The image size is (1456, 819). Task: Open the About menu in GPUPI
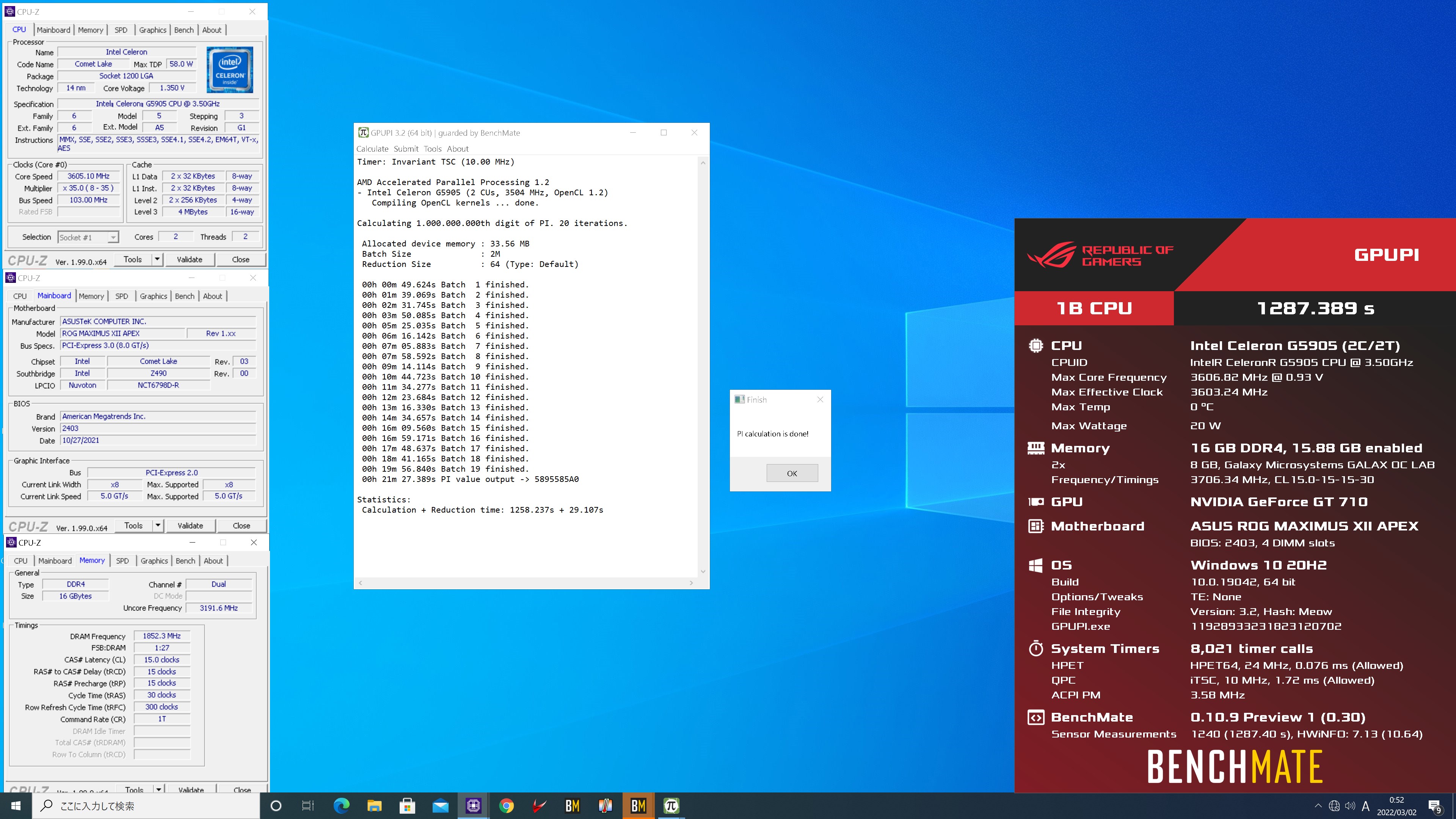[457, 149]
